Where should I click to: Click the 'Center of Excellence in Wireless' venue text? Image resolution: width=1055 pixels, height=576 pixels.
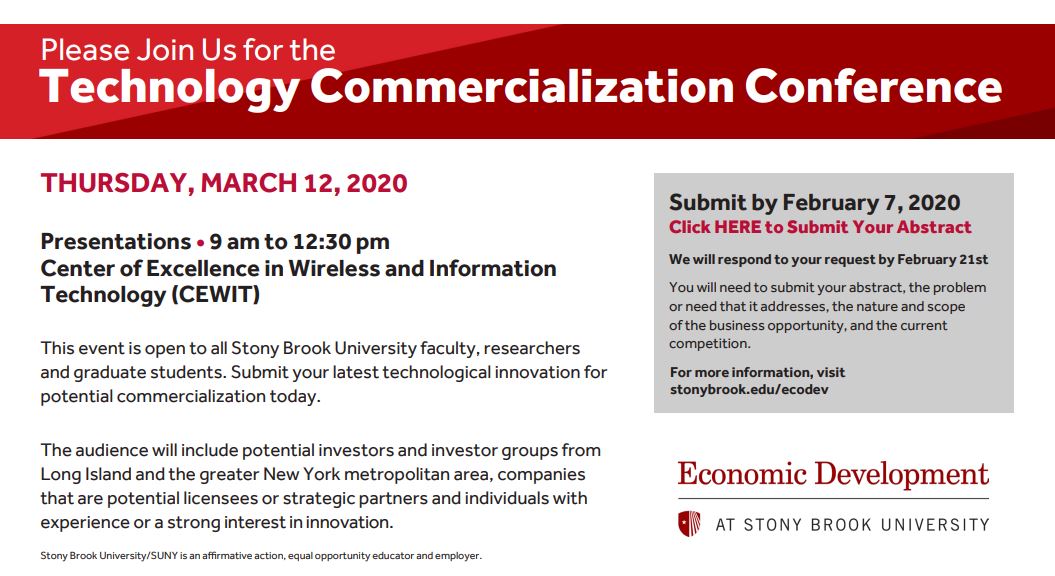298,268
